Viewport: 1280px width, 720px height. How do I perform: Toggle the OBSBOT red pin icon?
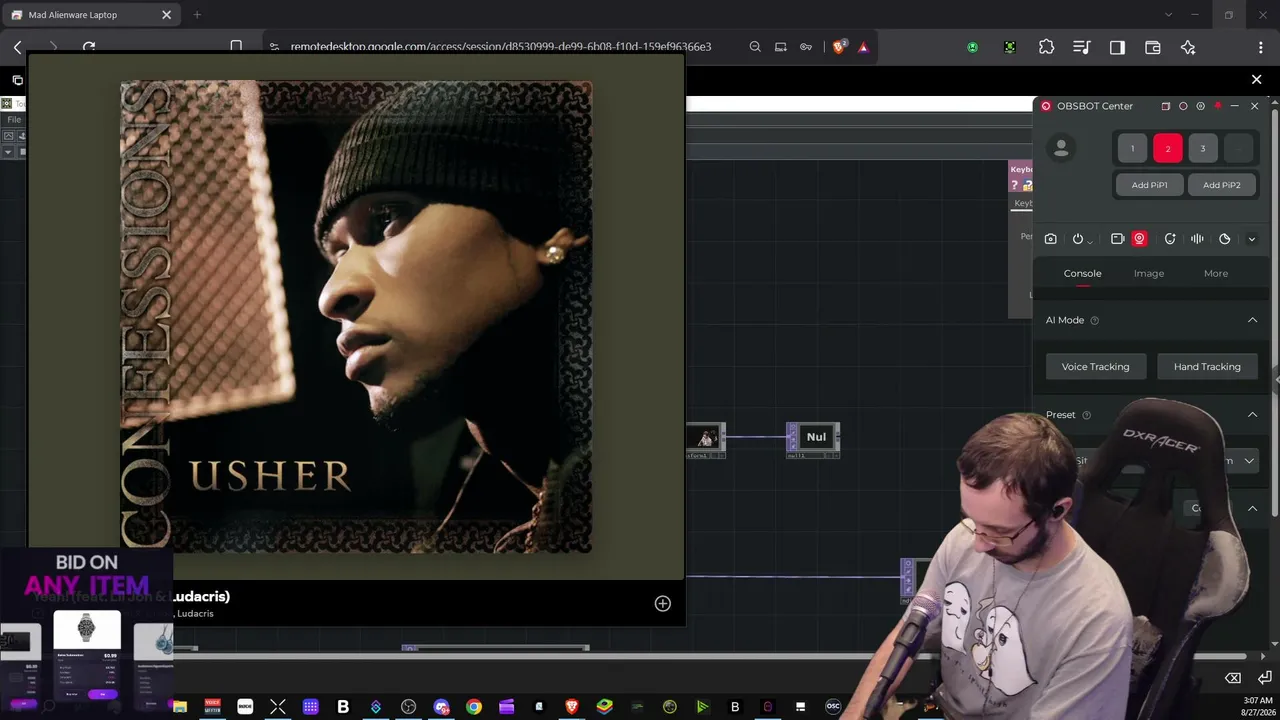coord(1217,106)
